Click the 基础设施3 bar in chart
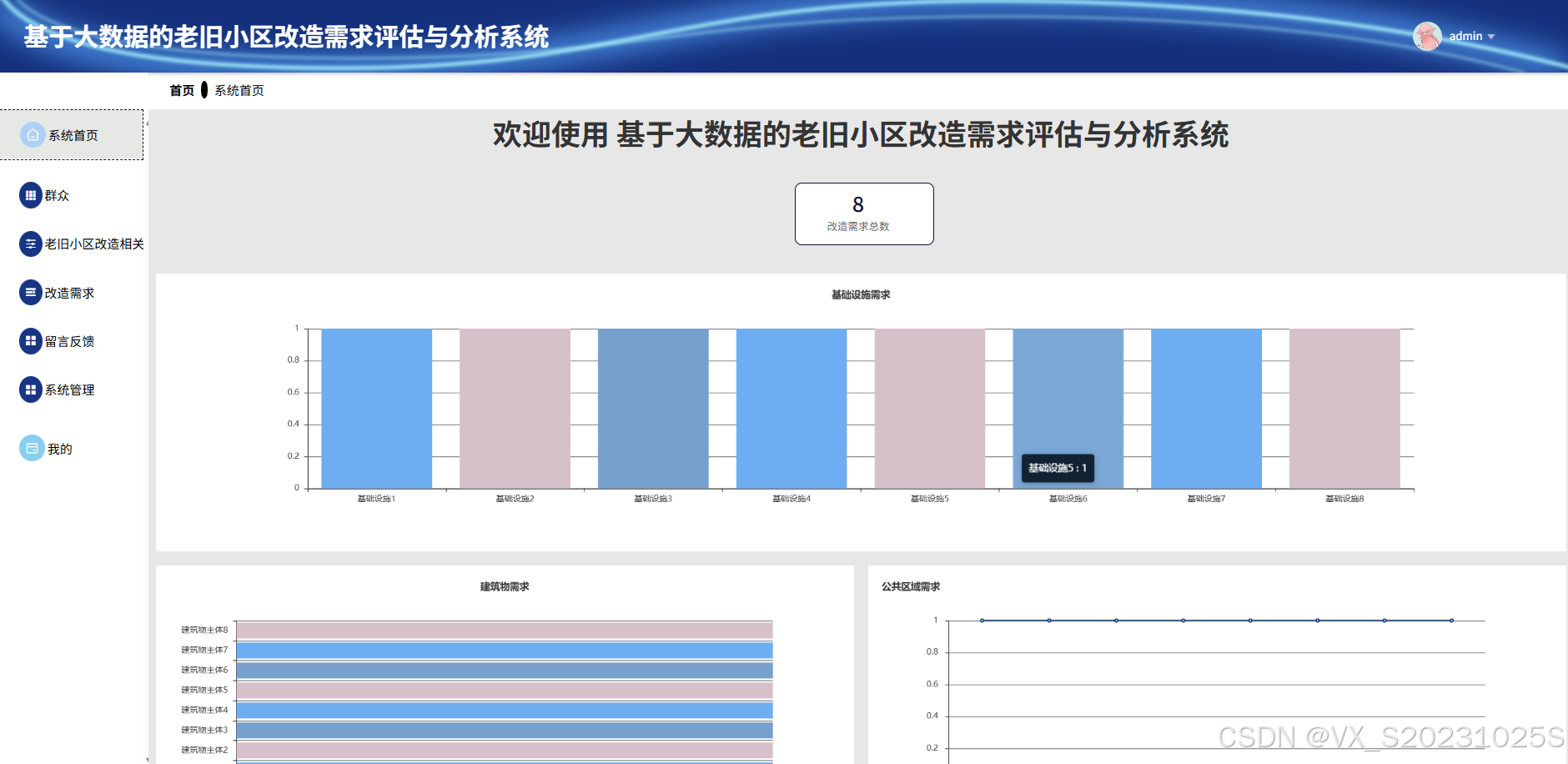 tap(653, 409)
